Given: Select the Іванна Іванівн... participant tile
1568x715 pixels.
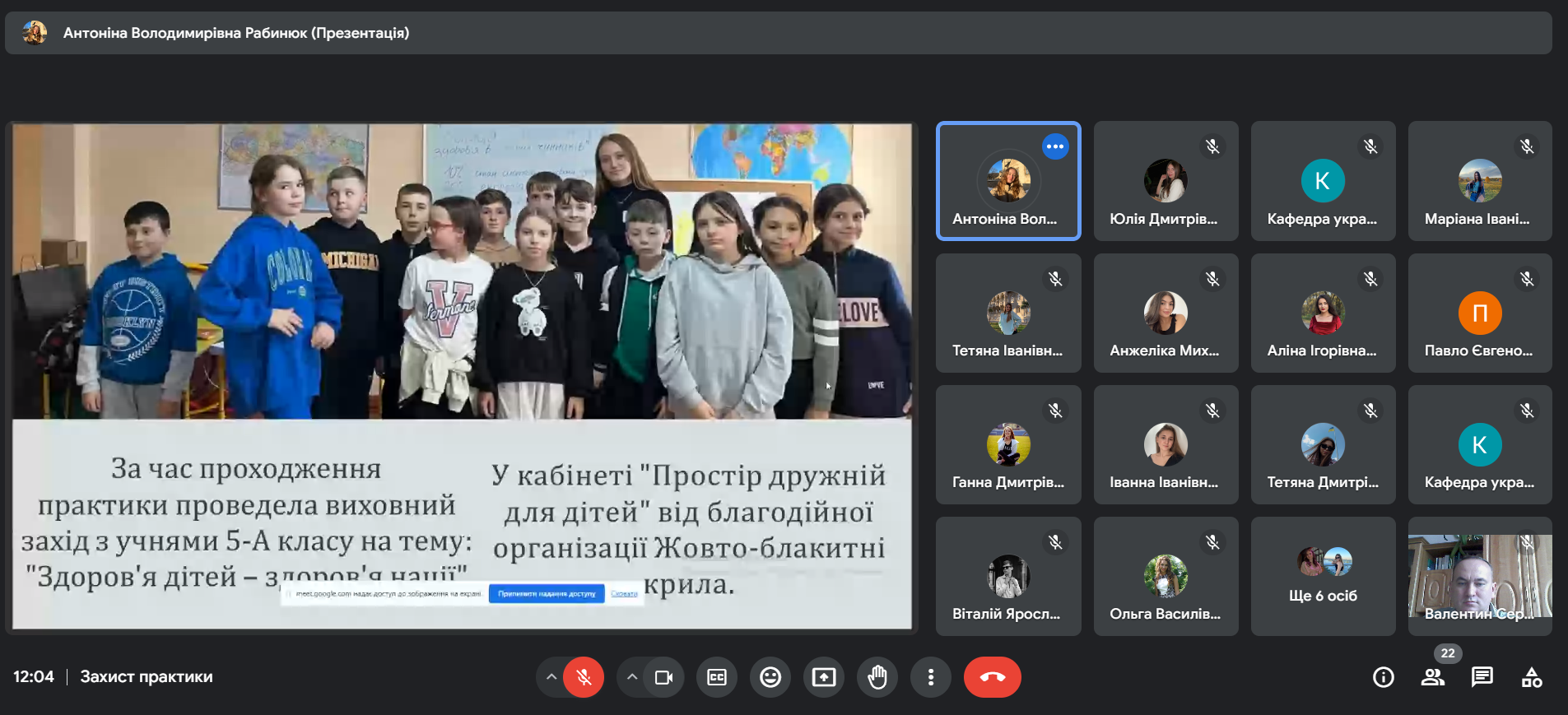Looking at the screenshot, I should (1166, 444).
